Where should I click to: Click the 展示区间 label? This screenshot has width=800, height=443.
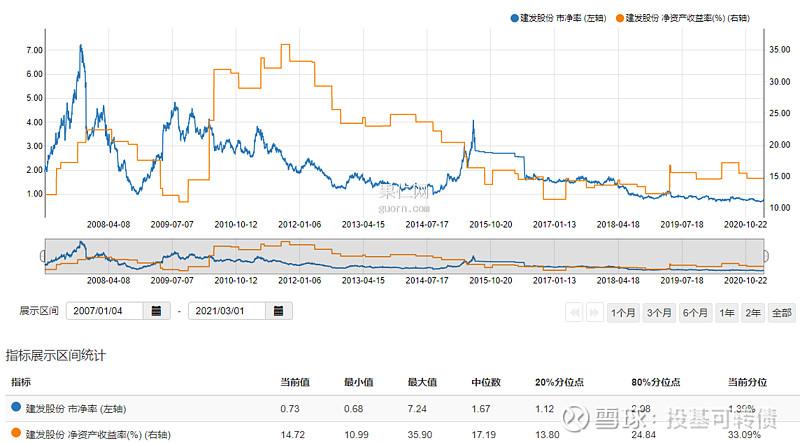tap(39, 310)
